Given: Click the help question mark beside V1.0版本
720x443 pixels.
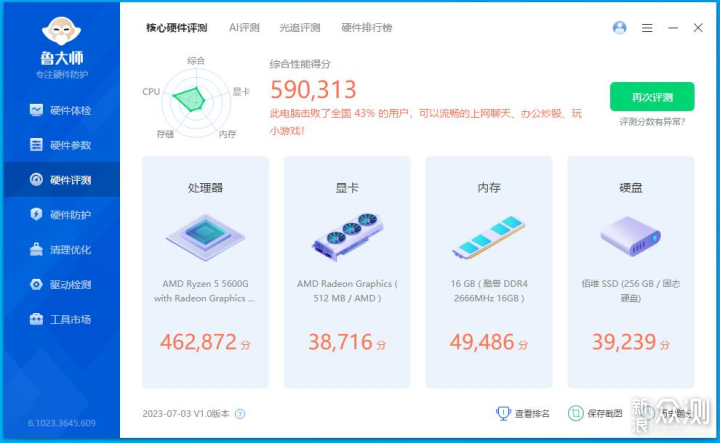Looking at the screenshot, I should click(x=240, y=414).
